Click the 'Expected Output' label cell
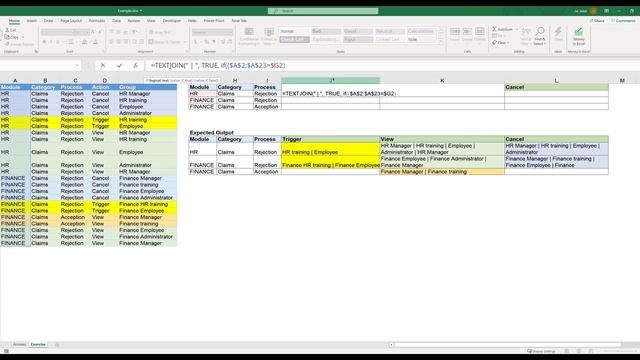 pos(211,133)
